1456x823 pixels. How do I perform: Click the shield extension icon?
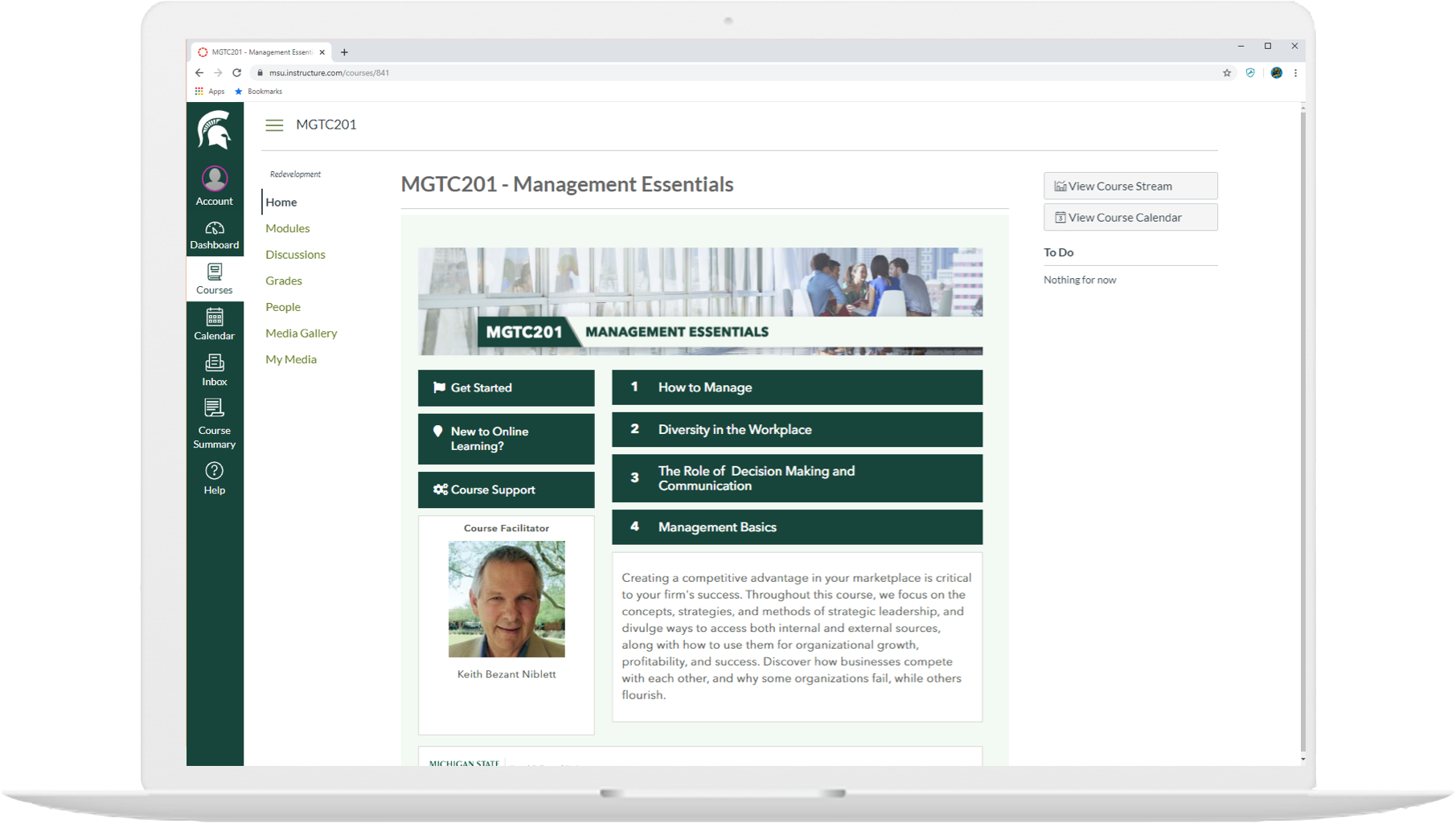(1250, 72)
